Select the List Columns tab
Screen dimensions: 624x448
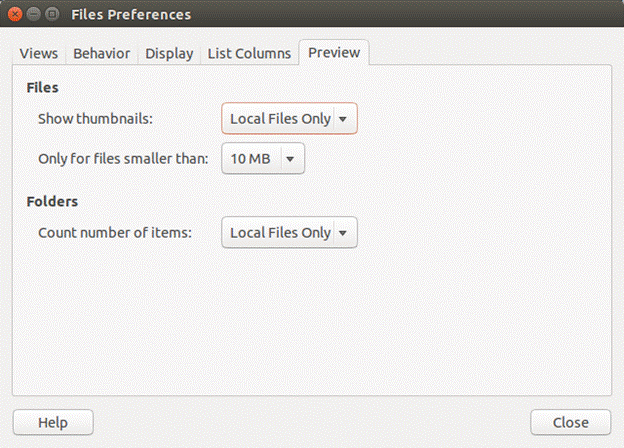(x=249, y=53)
